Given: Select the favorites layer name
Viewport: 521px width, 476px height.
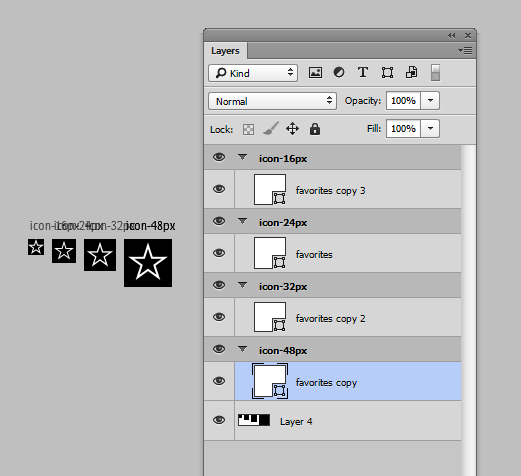Looking at the screenshot, I should point(314,255).
